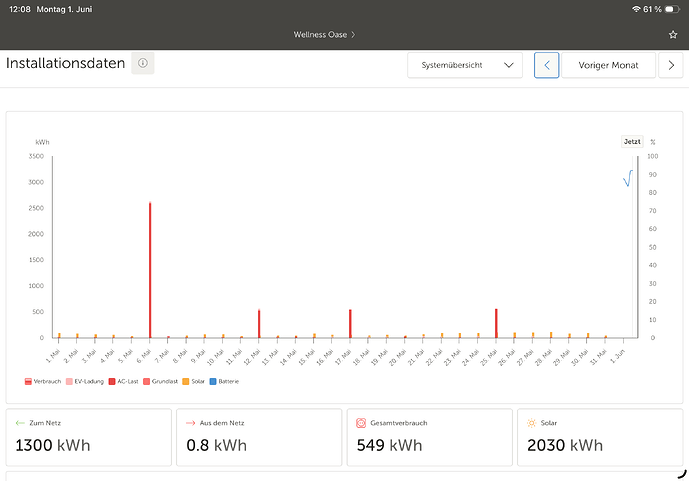Screen dimensions: 689x481
Task: Toggle the EV-Ladung legend entry
Action: point(85,381)
